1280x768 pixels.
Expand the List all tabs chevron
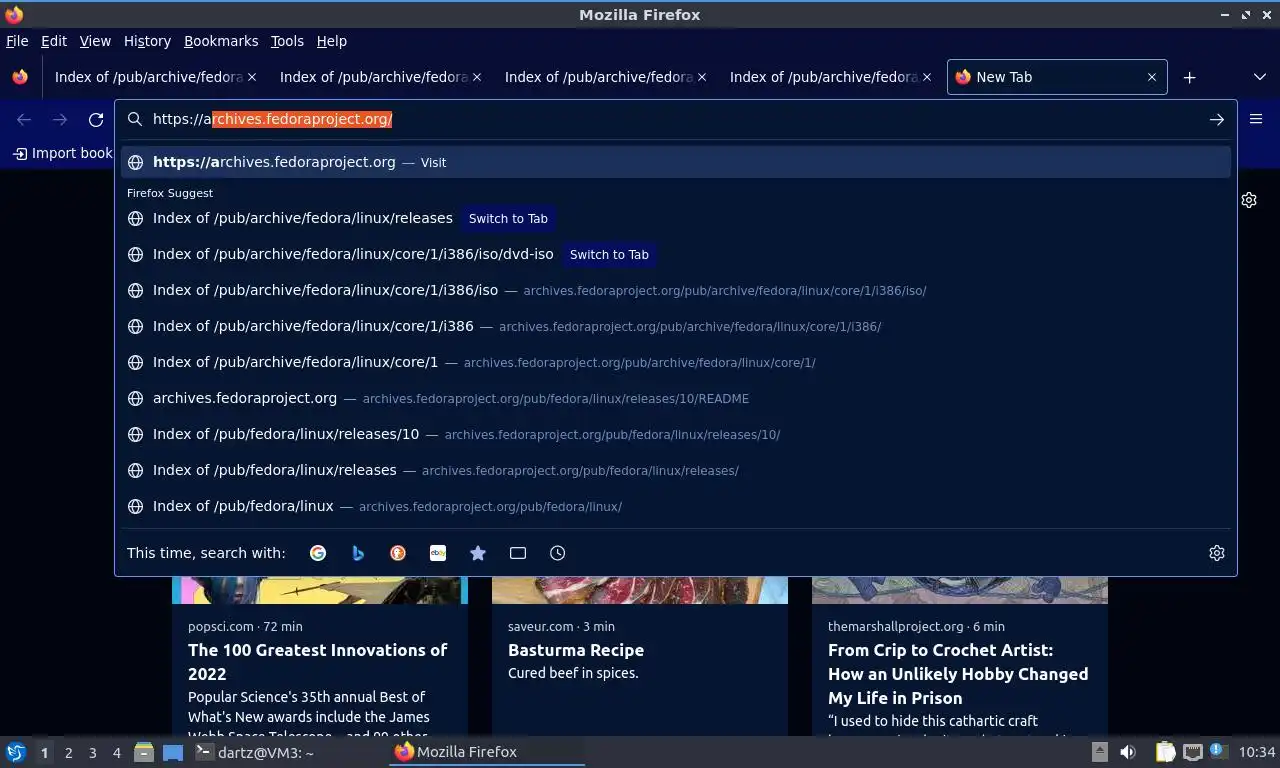[1260, 77]
